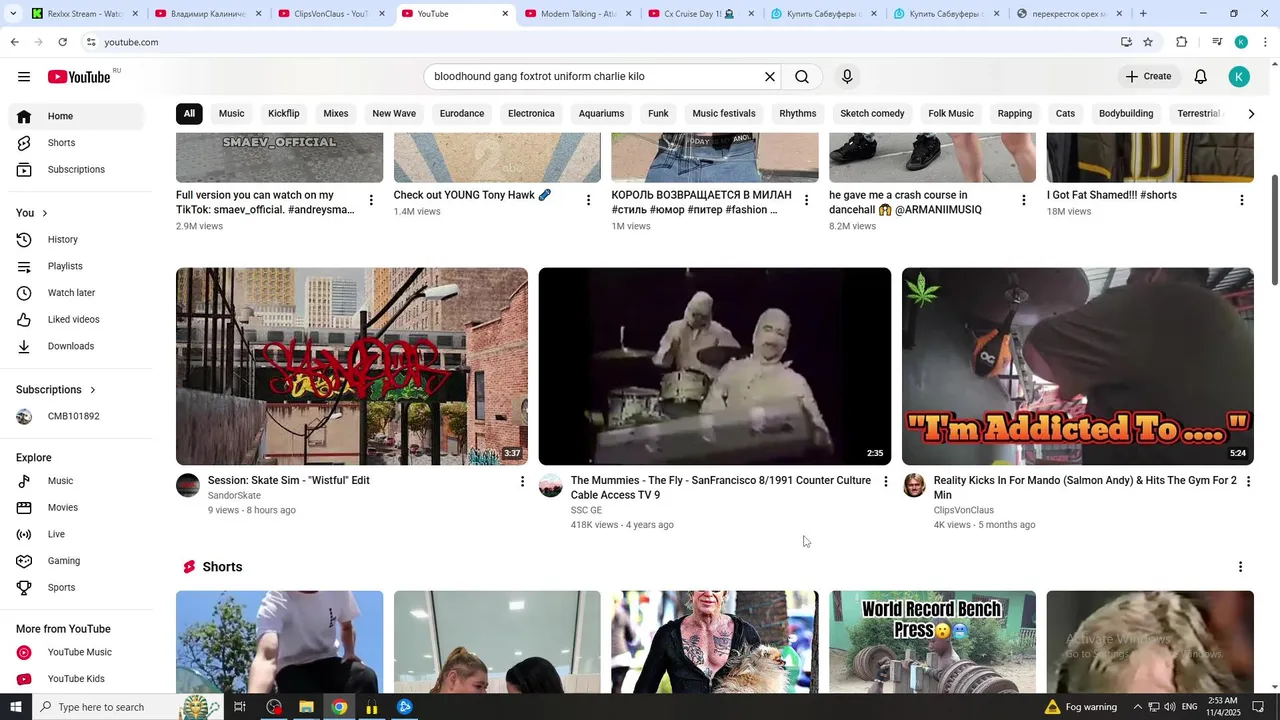This screenshot has height=720, width=1280.
Task: Play World Record Bench Press short
Action: click(932, 641)
